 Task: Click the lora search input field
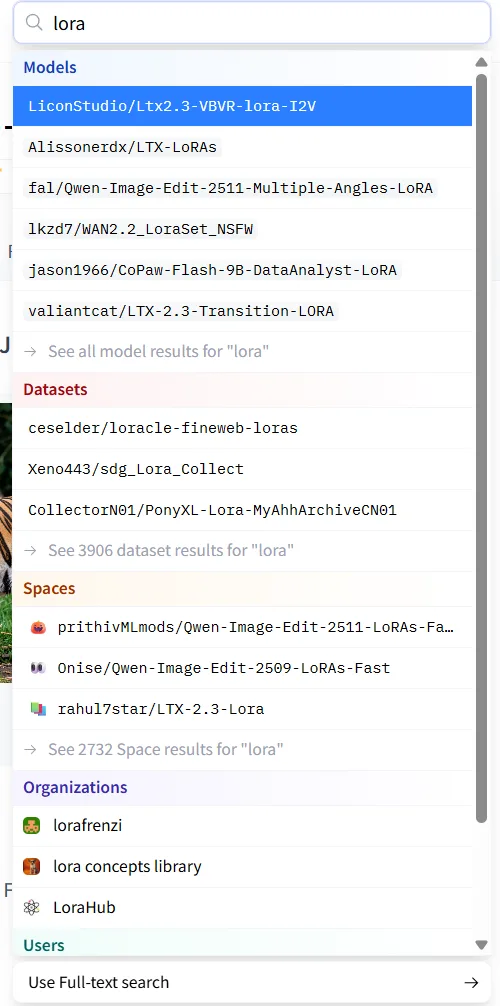point(252,24)
